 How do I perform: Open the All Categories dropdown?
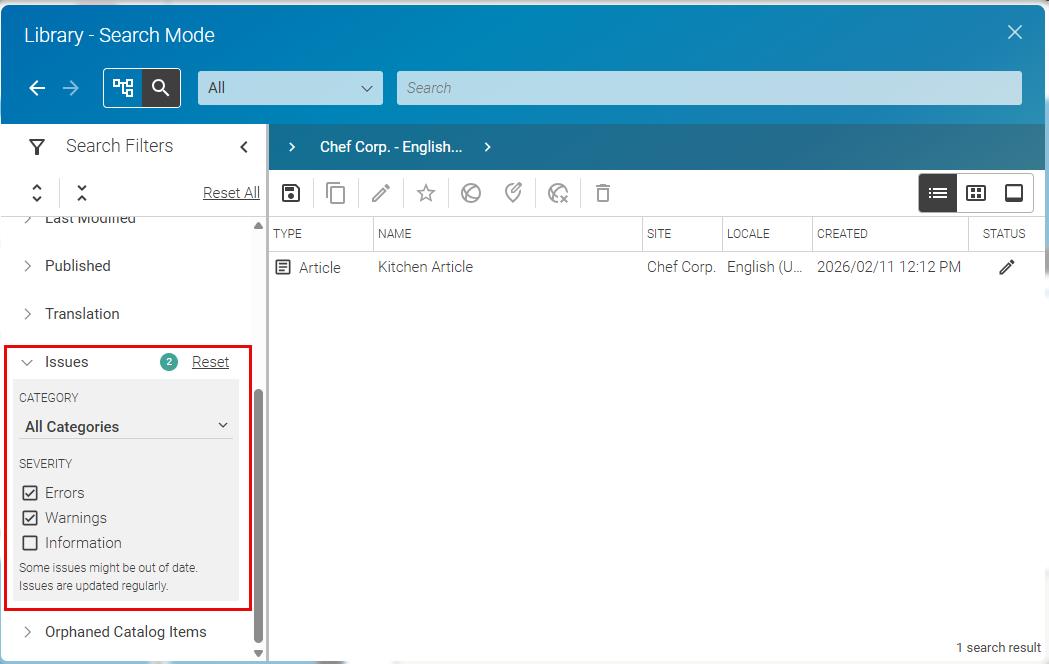(x=125, y=425)
